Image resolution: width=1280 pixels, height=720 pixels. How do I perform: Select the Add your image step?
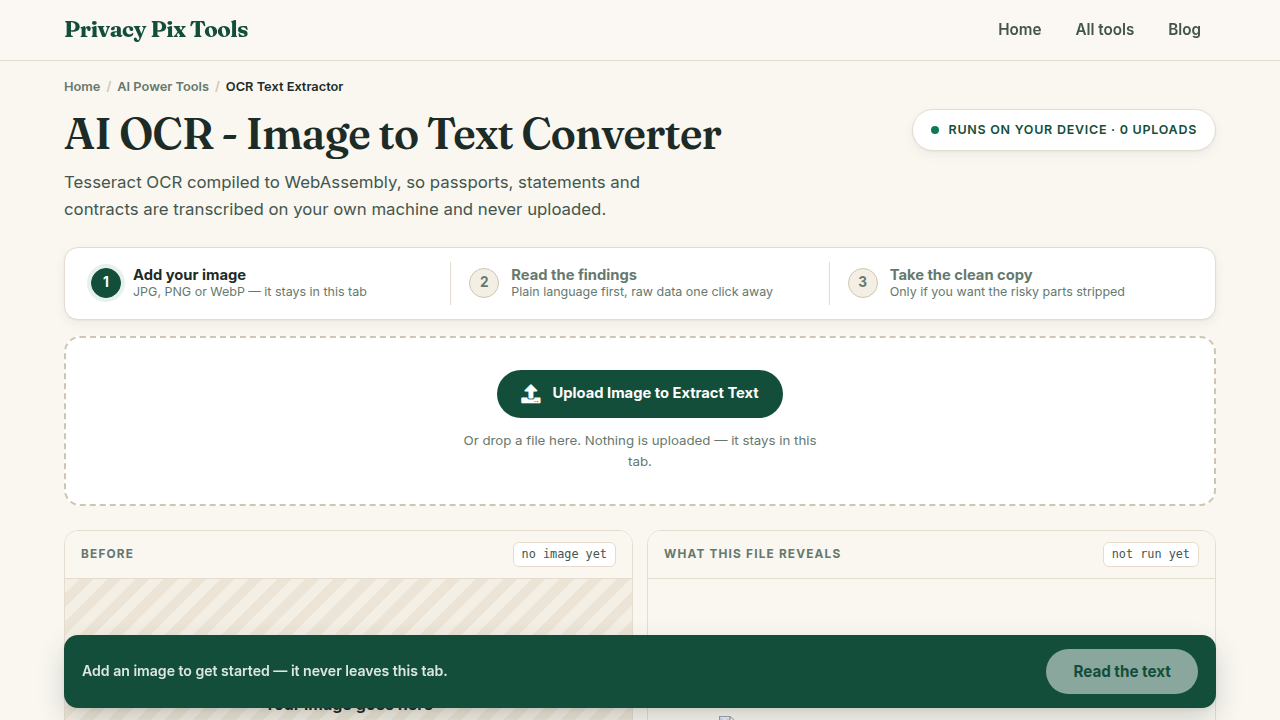click(258, 283)
